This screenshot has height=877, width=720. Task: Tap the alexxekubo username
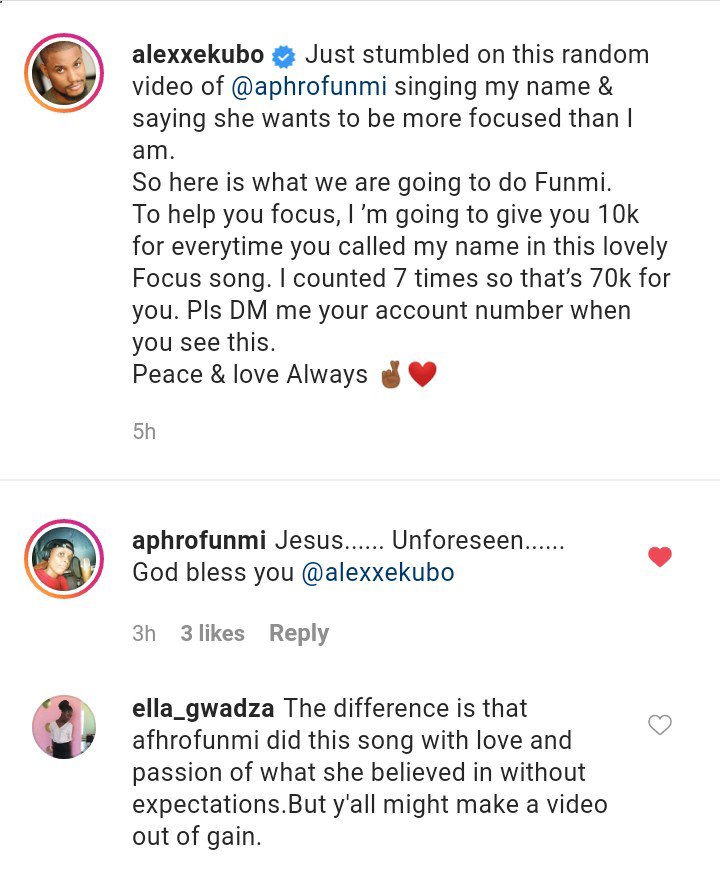(199, 55)
